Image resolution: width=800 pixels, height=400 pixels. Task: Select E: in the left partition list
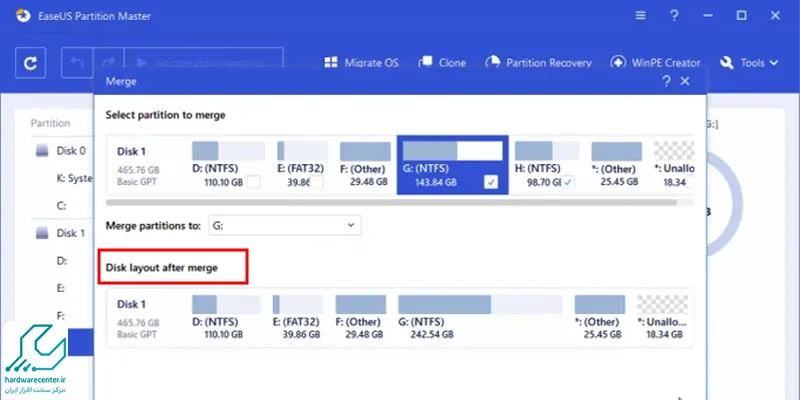pyautogui.click(x=61, y=288)
